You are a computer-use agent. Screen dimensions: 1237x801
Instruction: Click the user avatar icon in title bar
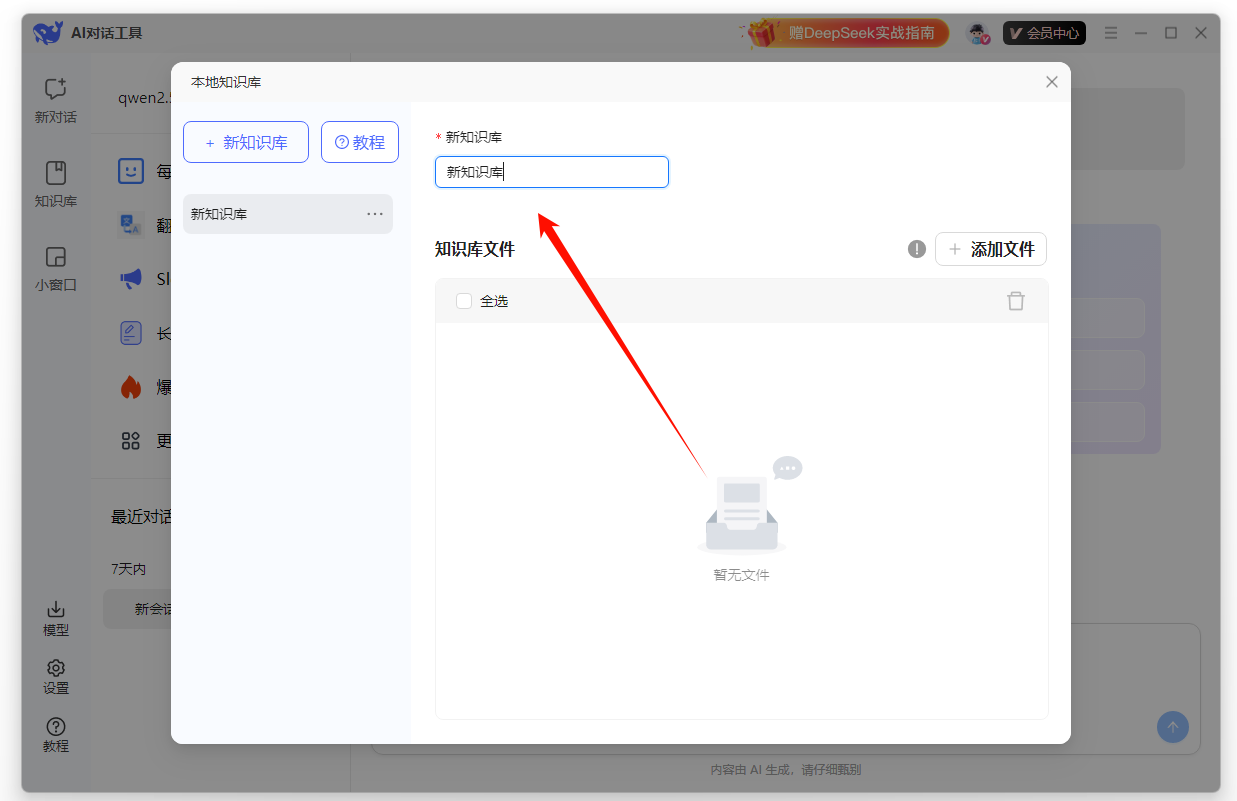coord(977,33)
